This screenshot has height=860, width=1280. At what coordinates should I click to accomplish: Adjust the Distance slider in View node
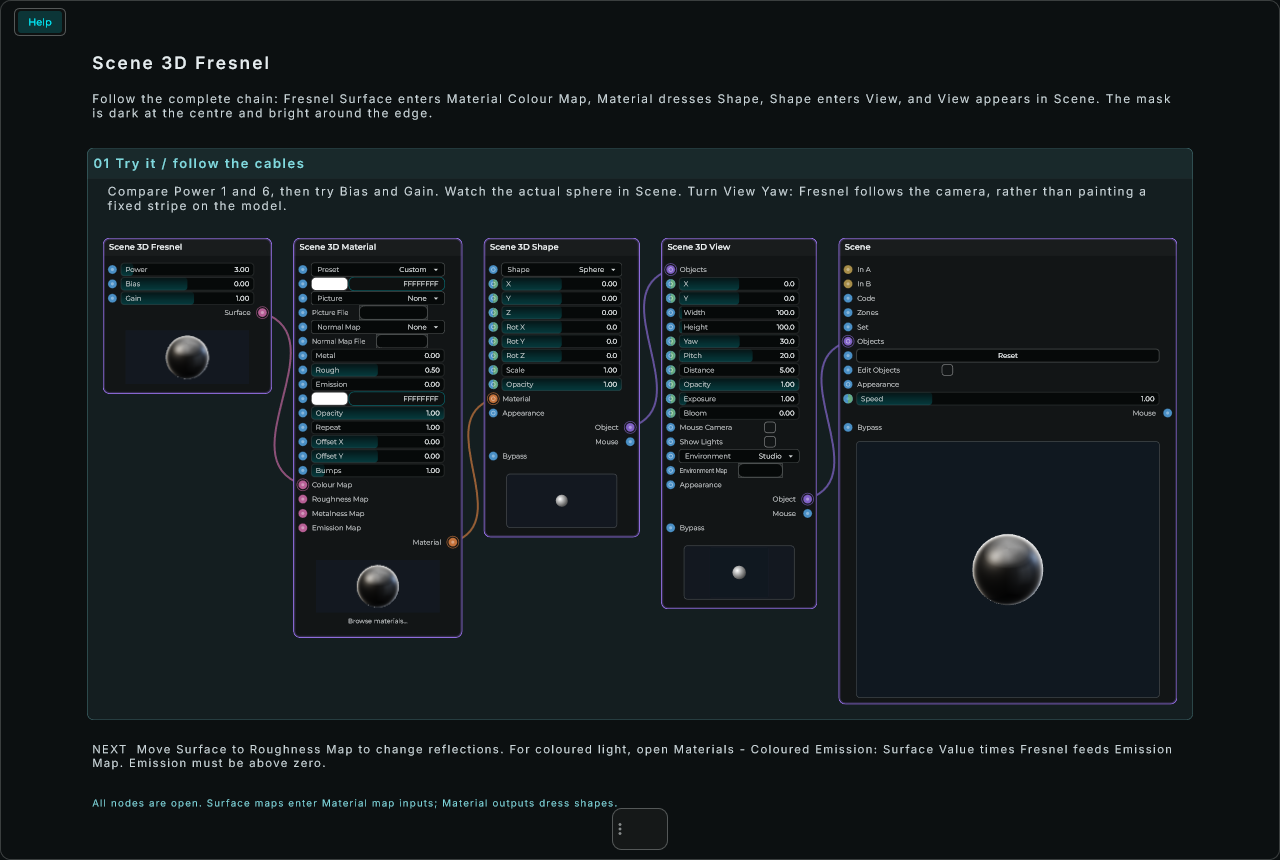click(739, 370)
